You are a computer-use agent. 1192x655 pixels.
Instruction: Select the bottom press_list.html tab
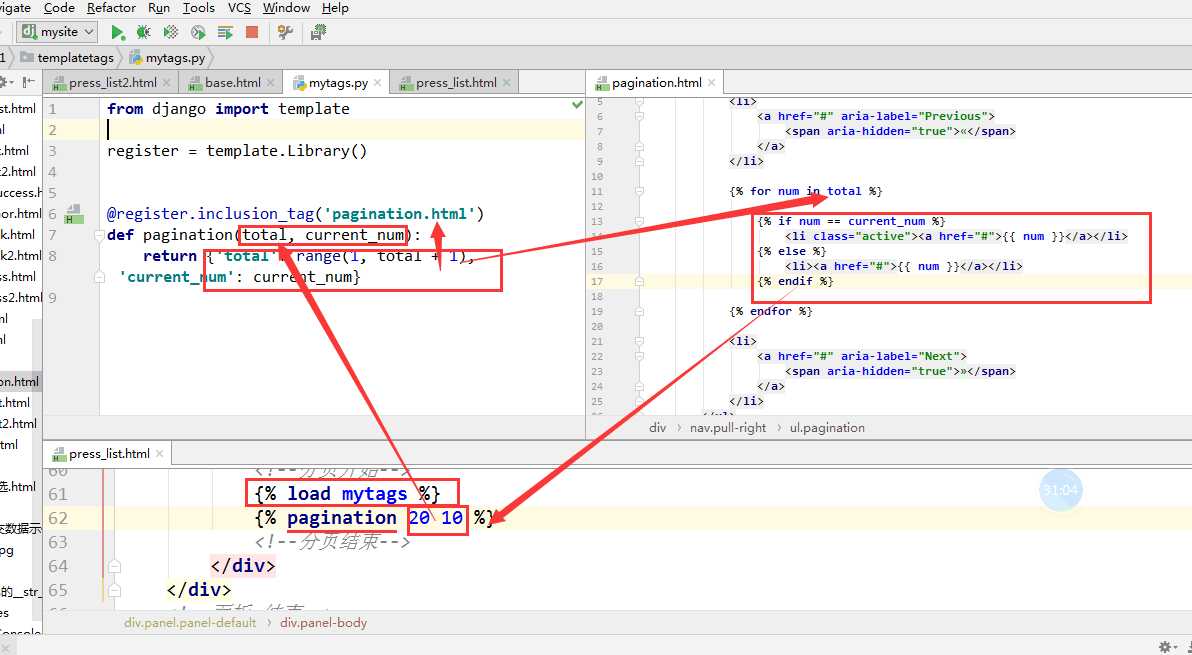pos(109,454)
